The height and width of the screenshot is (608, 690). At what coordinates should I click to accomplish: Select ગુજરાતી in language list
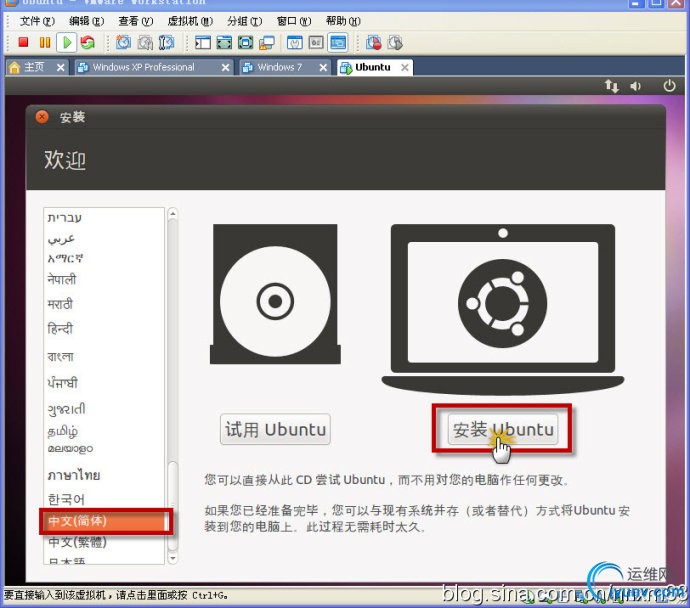[x=104, y=409]
